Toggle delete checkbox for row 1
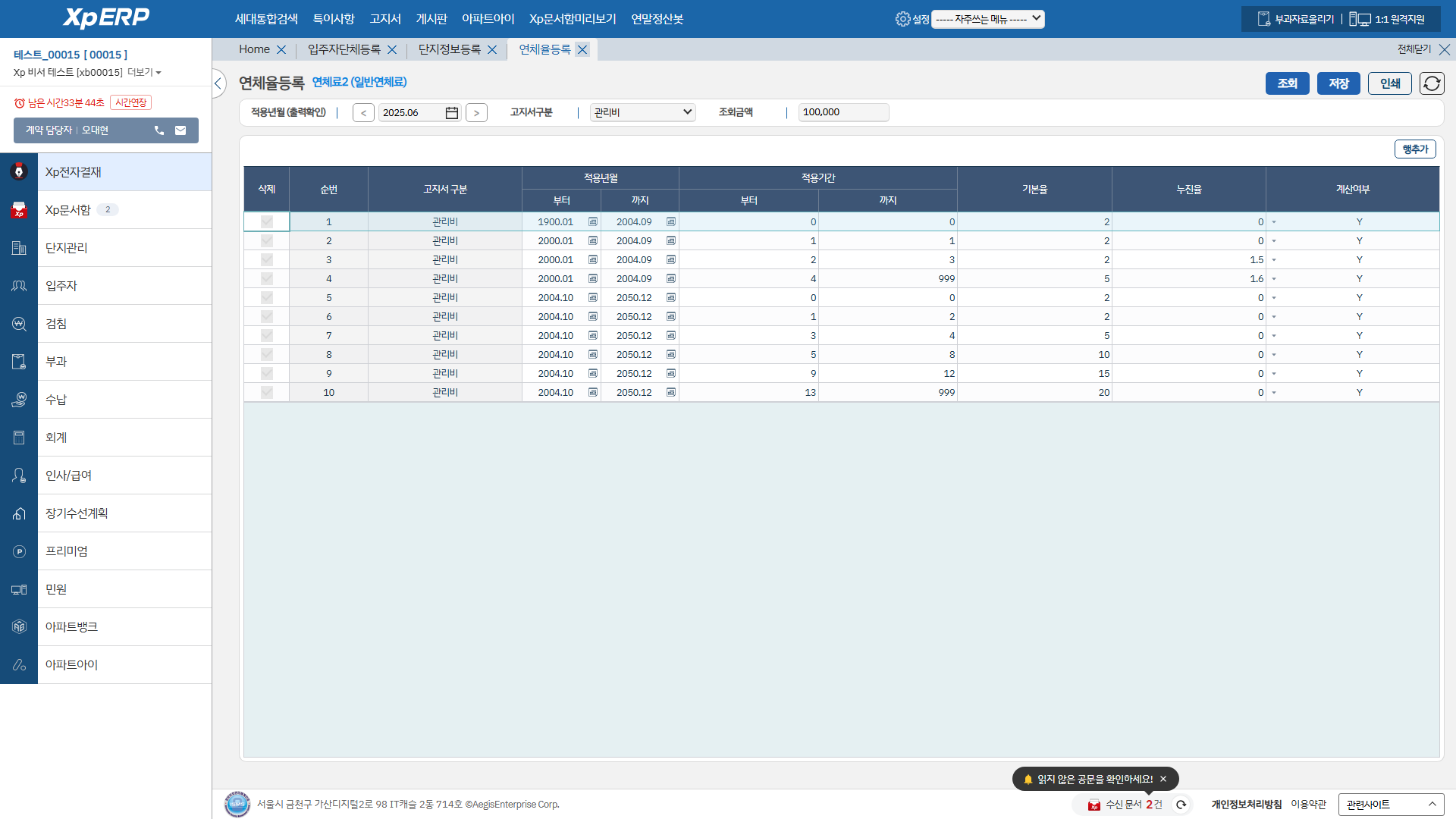The width and height of the screenshot is (1456, 819). (267, 222)
